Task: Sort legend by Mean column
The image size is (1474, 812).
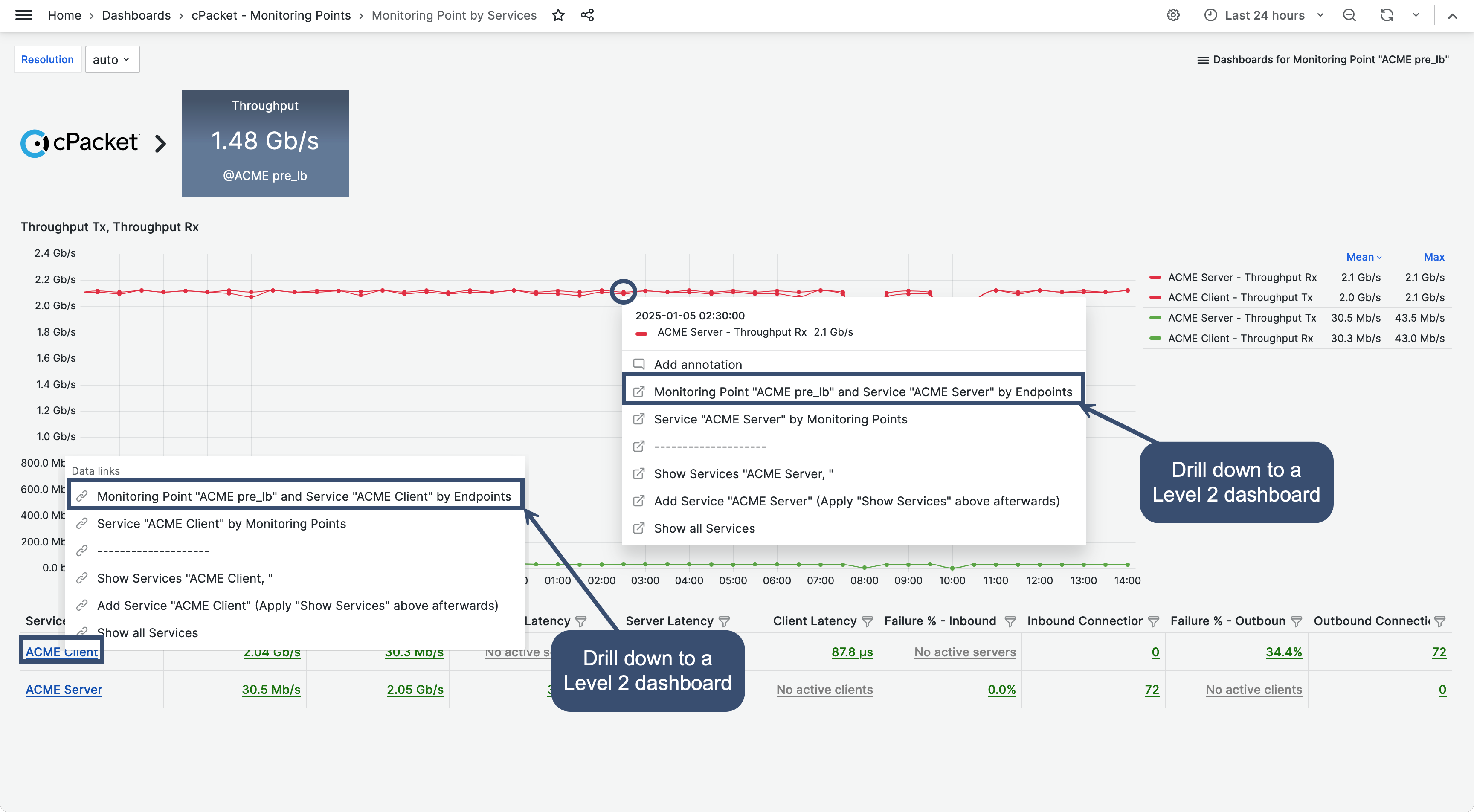Action: [x=1364, y=257]
